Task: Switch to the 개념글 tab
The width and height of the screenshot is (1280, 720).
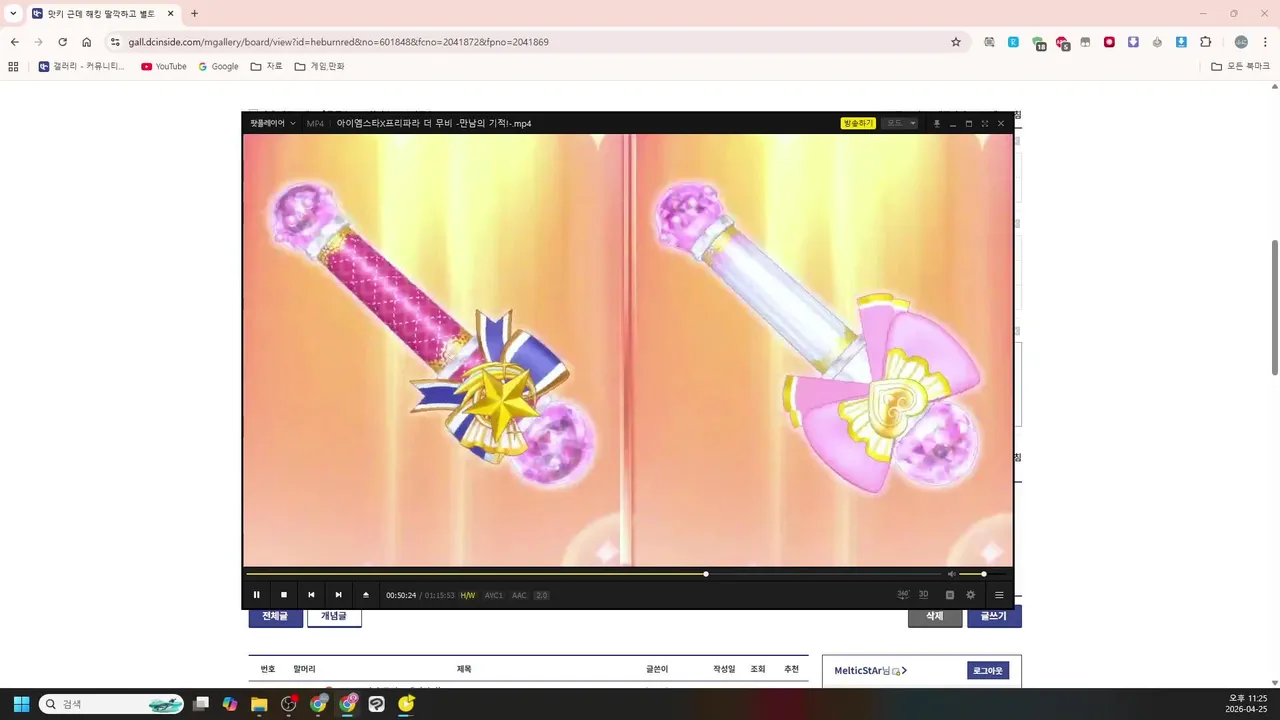Action: 334,616
